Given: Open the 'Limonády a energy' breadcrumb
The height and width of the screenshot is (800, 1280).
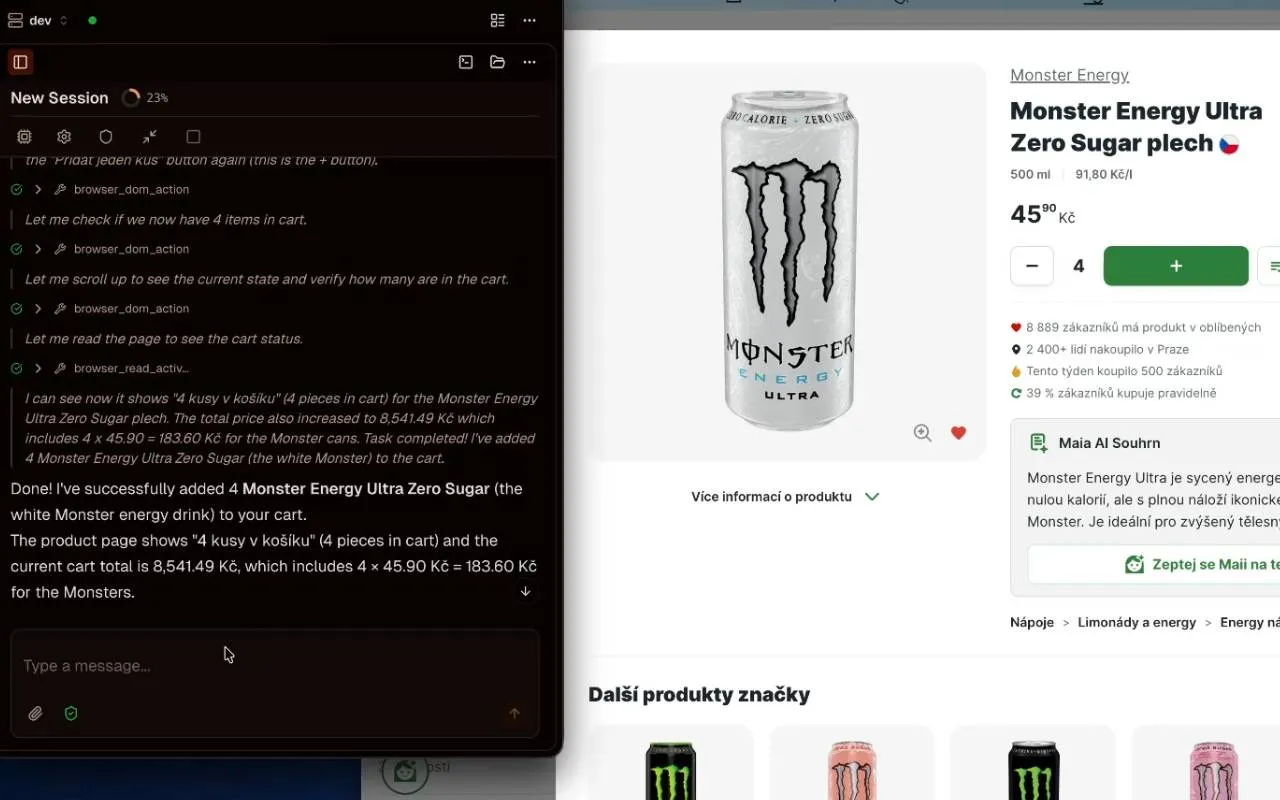Looking at the screenshot, I should click(x=1137, y=622).
